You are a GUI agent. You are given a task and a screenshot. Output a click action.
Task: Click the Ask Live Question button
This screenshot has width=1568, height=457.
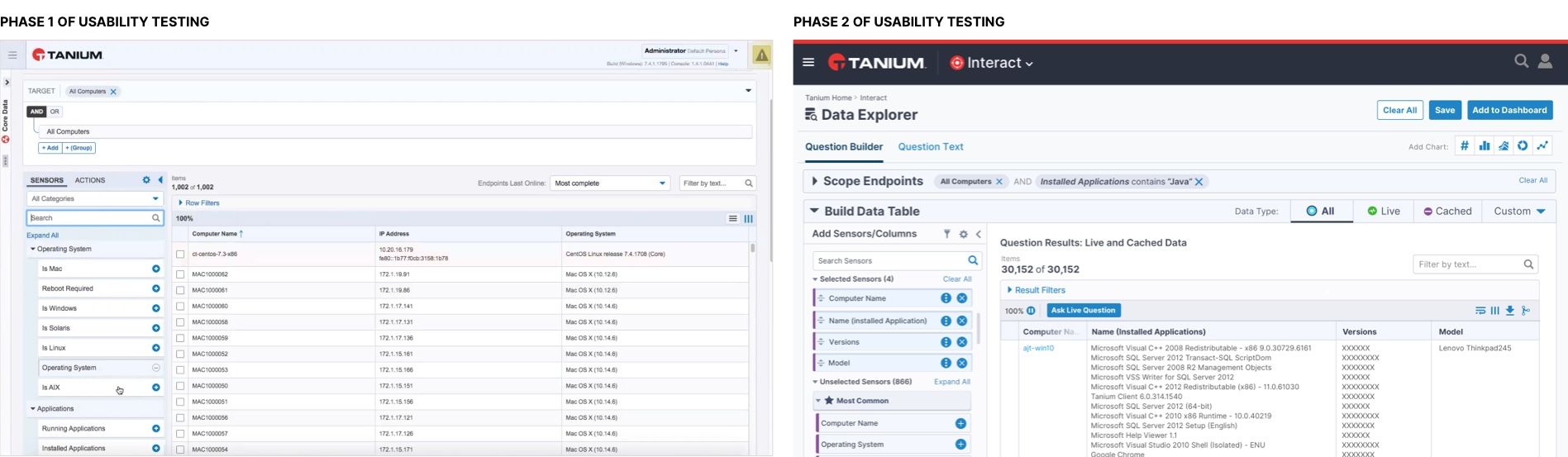1083,310
